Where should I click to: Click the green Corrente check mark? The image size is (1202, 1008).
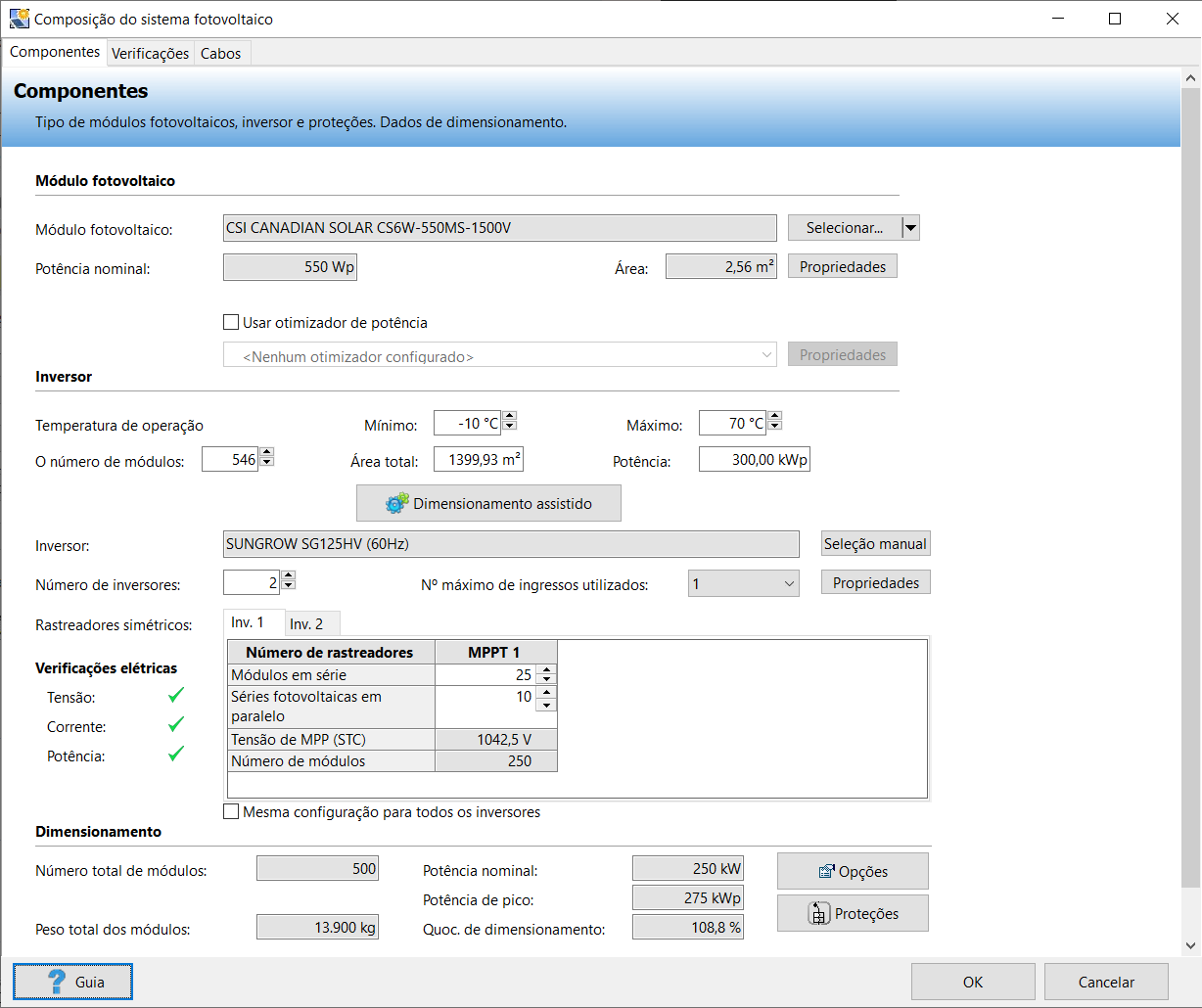click(176, 725)
